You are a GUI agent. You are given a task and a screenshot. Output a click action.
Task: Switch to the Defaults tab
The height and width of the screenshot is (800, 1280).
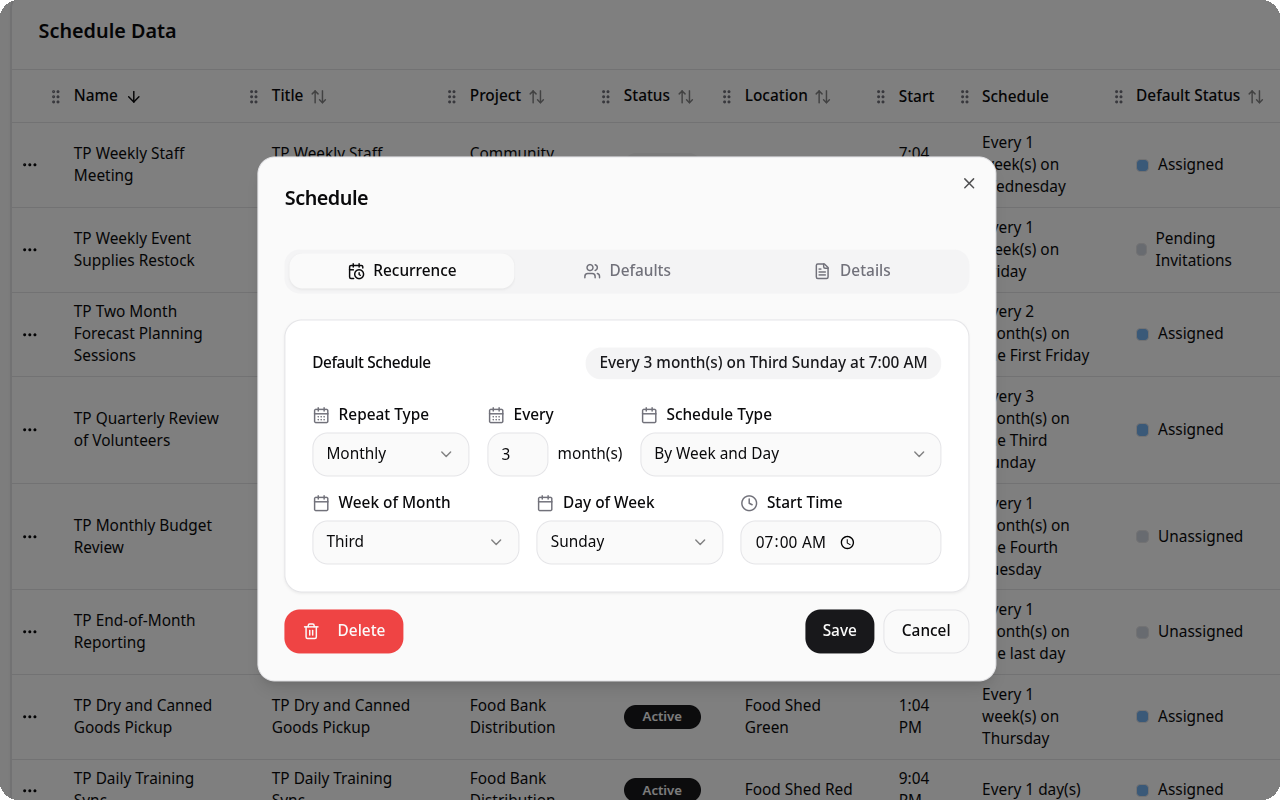pyautogui.click(x=627, y=270)
